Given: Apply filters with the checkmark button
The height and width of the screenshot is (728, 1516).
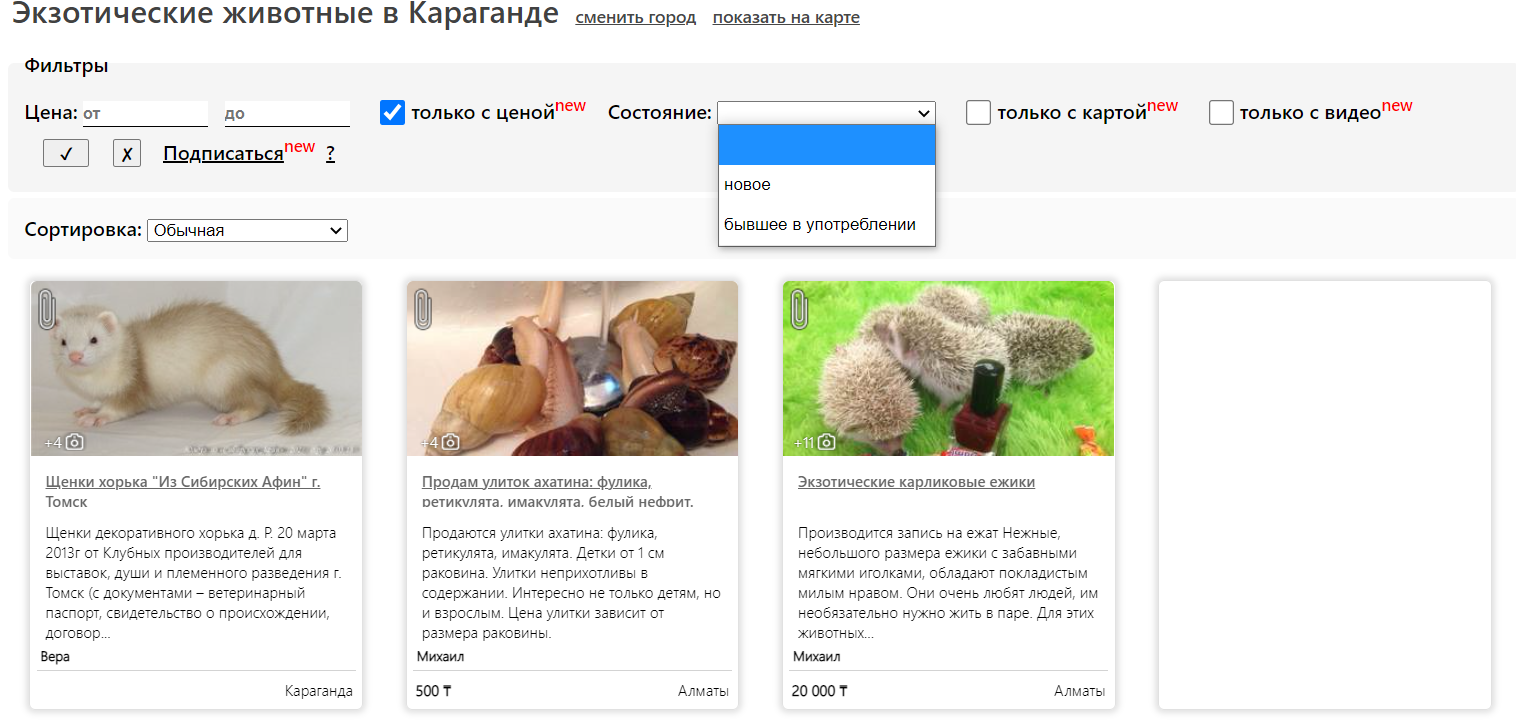Looking at the screenshot, I should coord(66,153).
